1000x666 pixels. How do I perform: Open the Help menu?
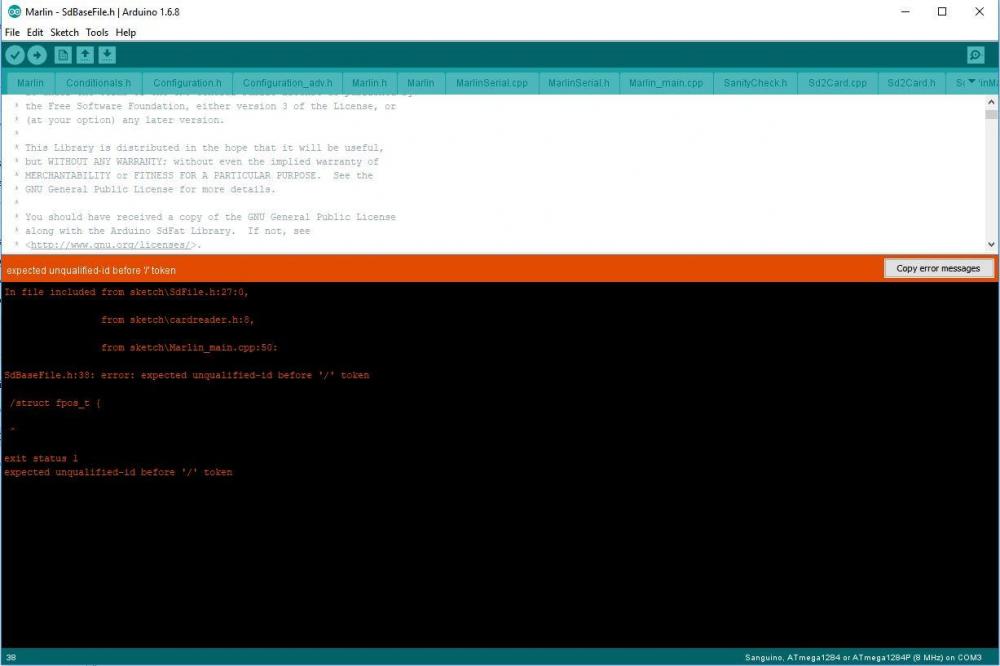[x=126, y=33]
